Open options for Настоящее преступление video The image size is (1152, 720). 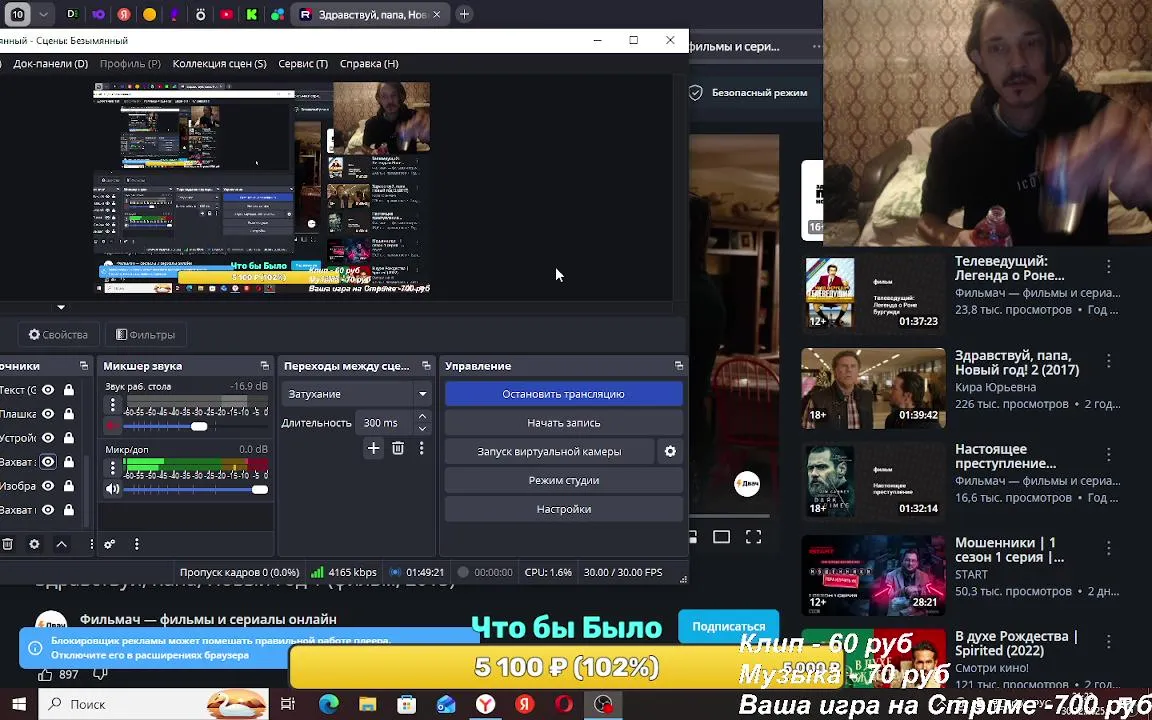tap(1109, 455)
